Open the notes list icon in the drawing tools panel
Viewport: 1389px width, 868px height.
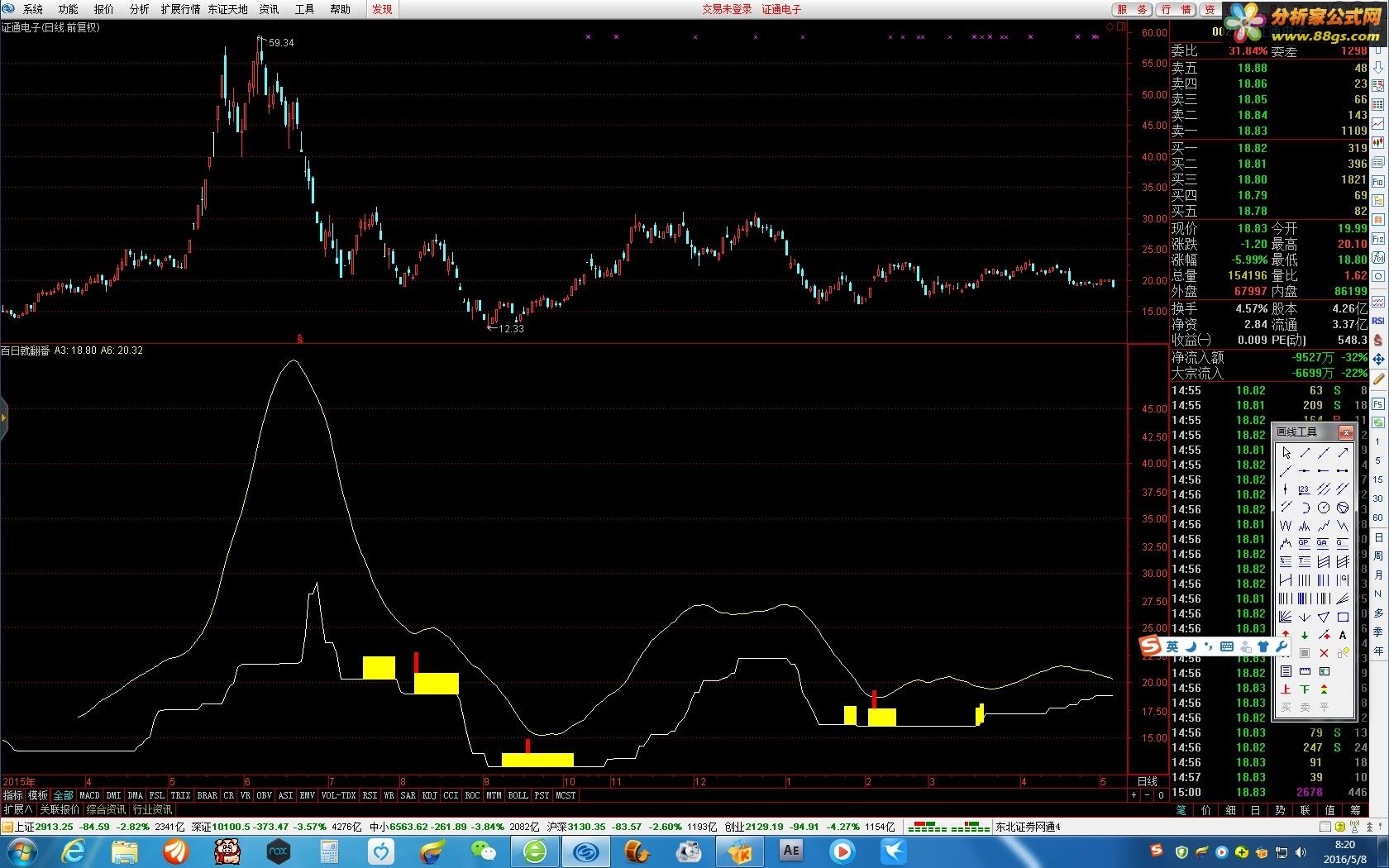[1286, 671]
